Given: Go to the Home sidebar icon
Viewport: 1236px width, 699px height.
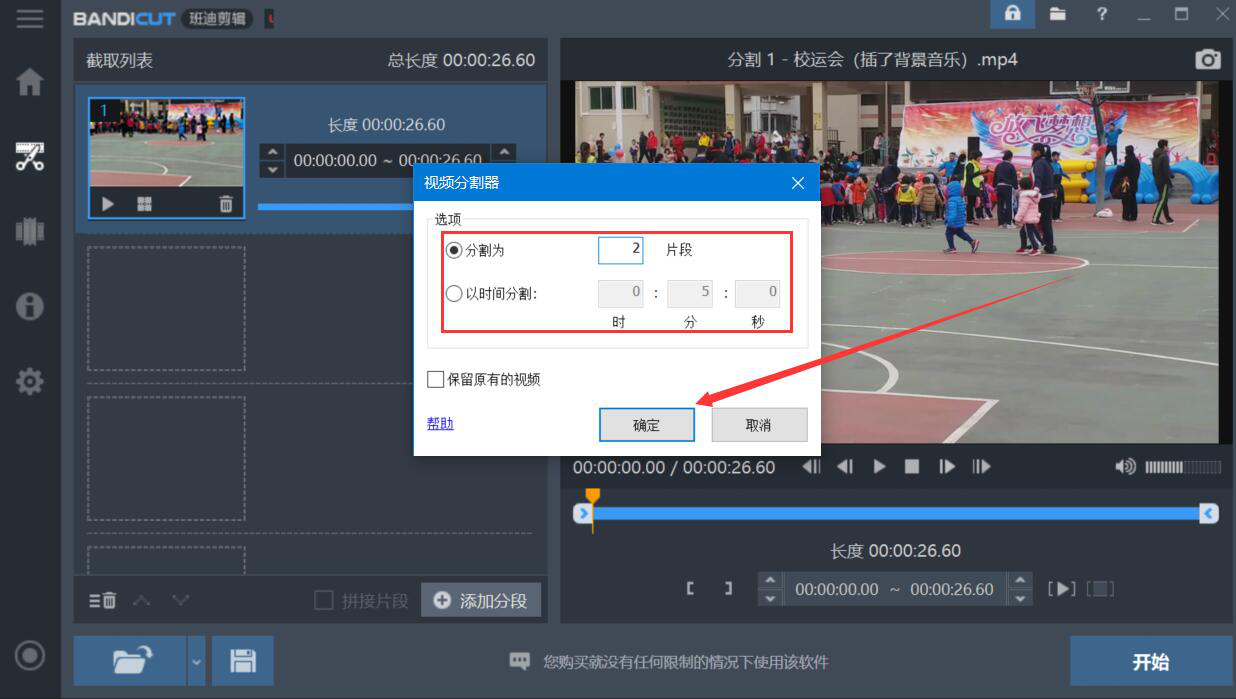Looking at the screenshot, I should 30,82.
